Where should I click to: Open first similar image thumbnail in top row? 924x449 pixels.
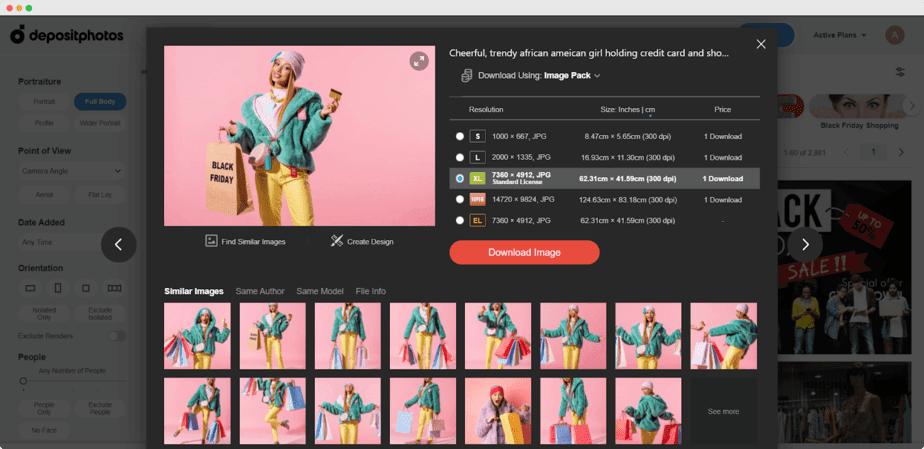197,336
